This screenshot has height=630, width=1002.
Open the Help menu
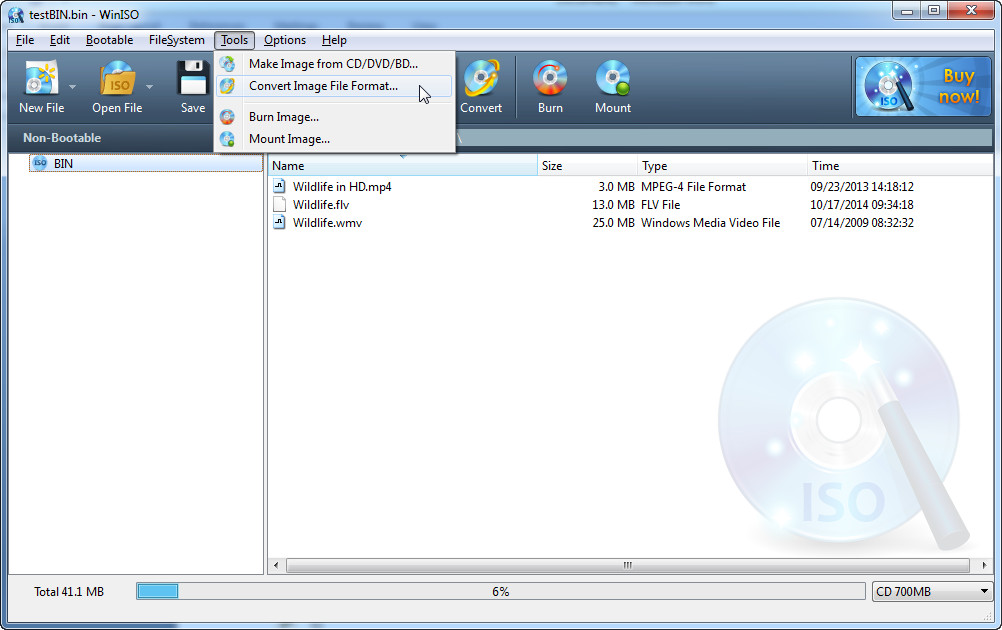click(334, 40)
